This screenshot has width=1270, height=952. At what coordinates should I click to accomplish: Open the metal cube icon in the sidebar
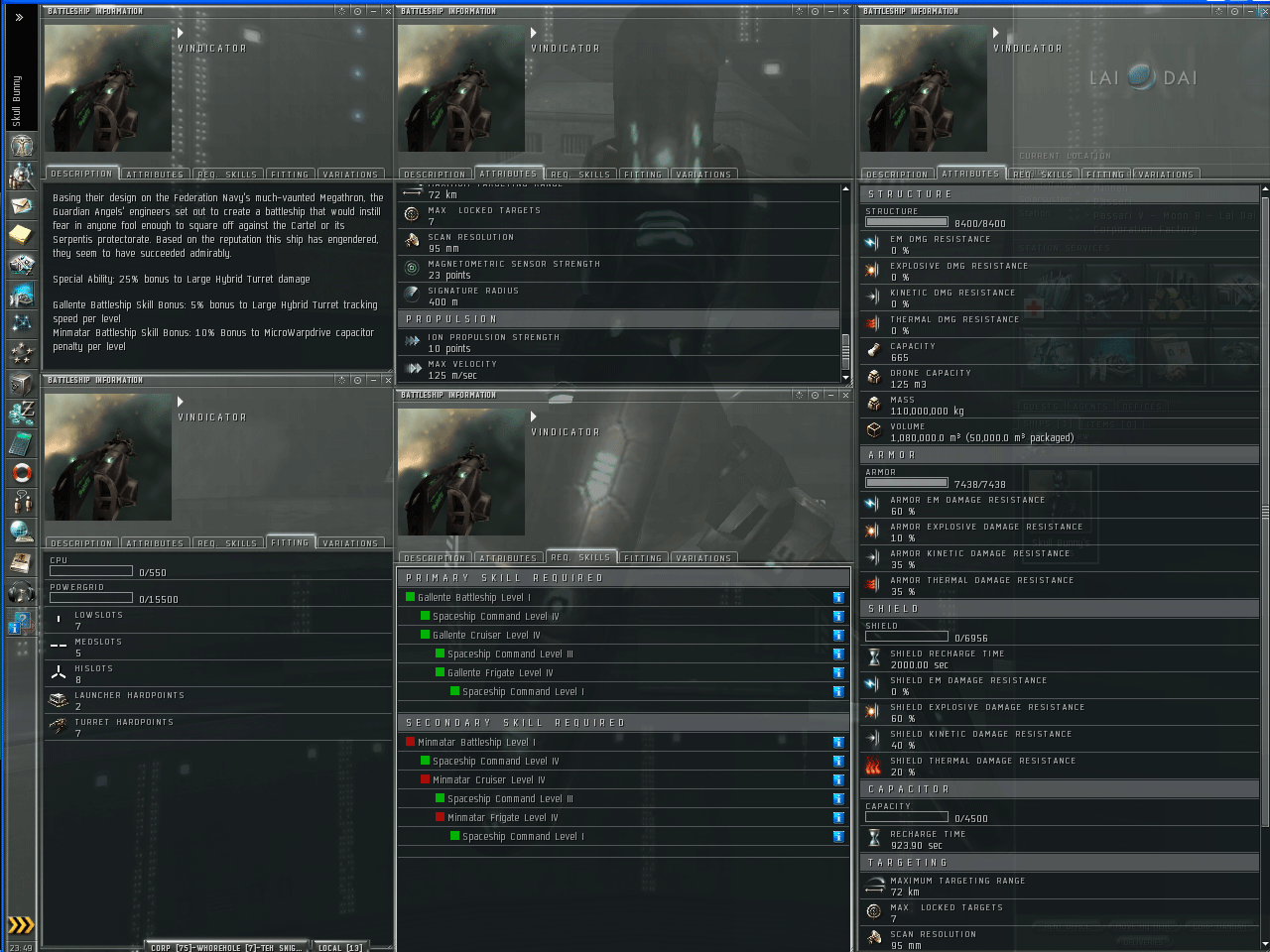[x=21, y=384]
